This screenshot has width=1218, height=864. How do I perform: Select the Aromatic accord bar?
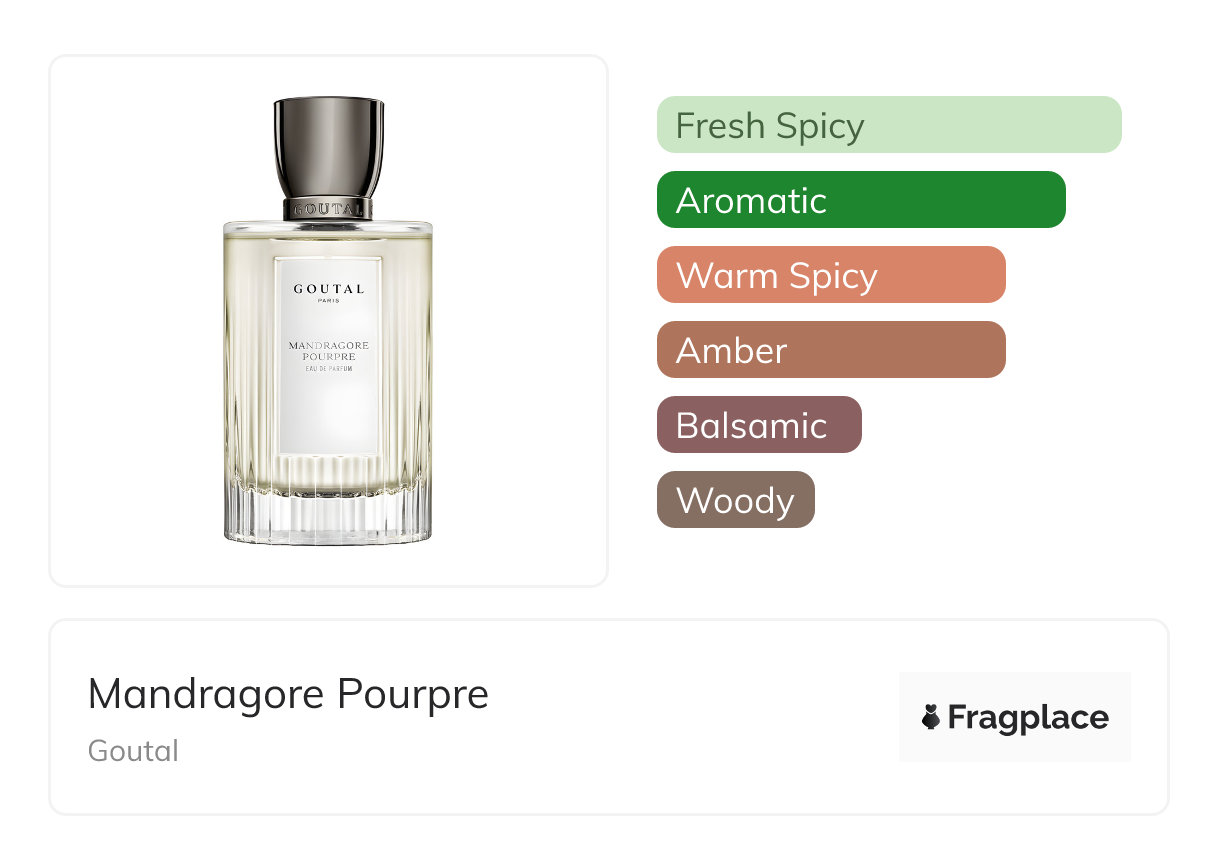861,200
